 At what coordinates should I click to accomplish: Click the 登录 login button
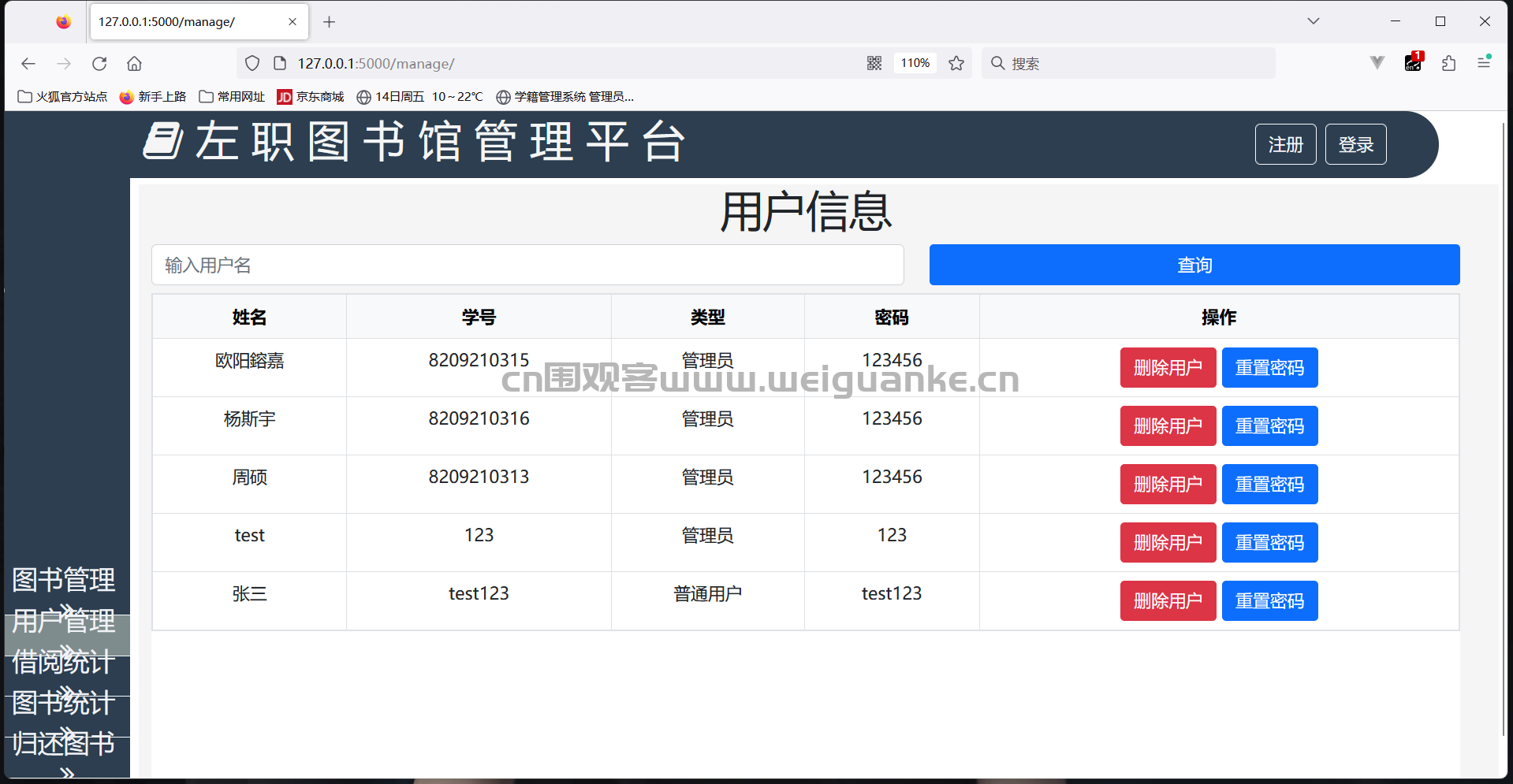[x=1356, y=144]
